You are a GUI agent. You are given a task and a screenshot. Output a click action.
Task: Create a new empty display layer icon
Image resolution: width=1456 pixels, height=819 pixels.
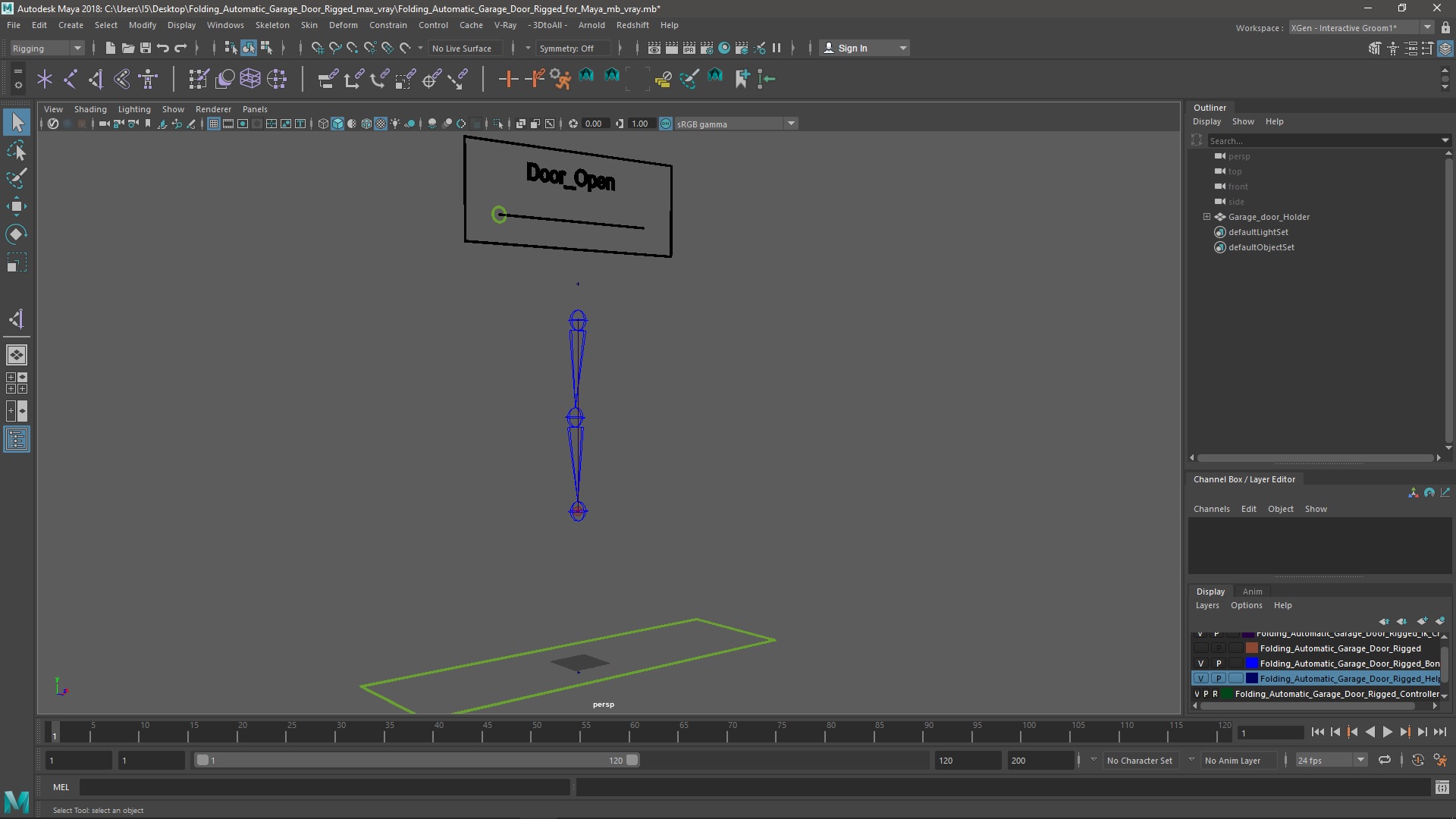[x=1423, y=621]
